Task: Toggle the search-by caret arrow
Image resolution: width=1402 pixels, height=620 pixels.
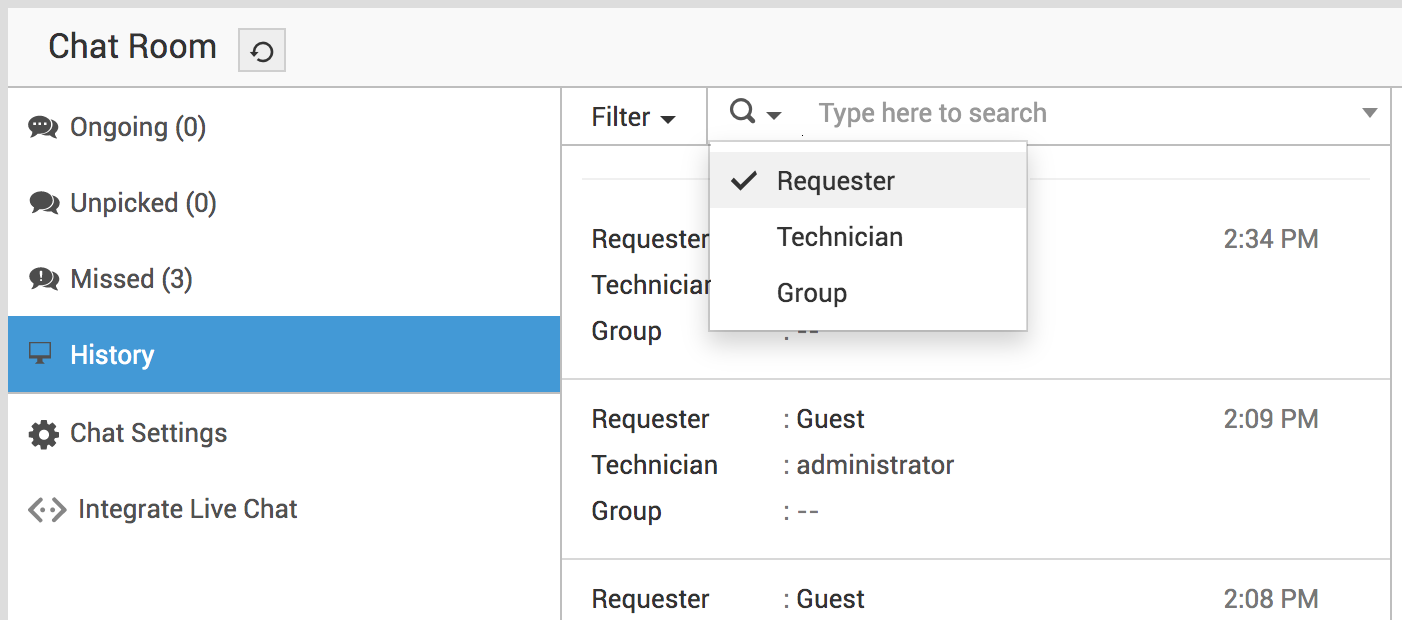Action: 774,116
